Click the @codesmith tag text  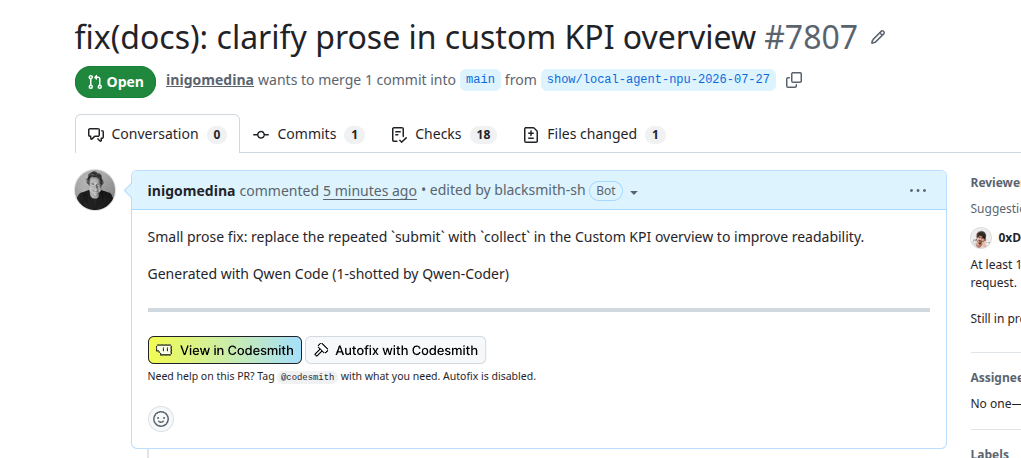(307, 377)
